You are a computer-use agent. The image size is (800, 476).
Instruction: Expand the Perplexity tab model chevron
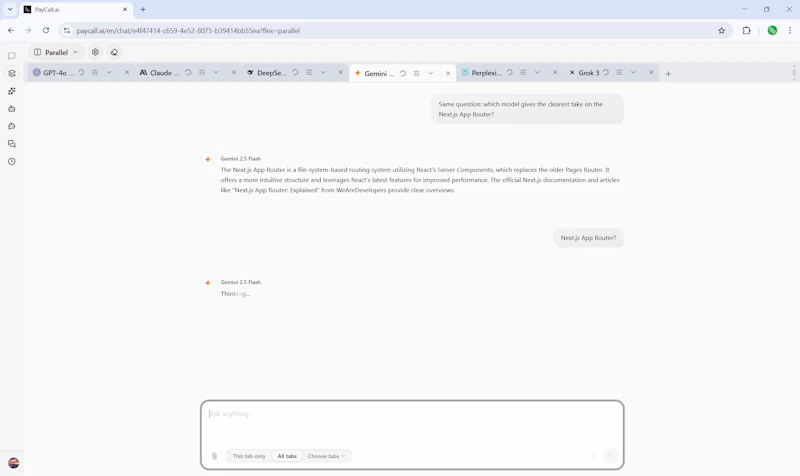(x=537, y=73)
